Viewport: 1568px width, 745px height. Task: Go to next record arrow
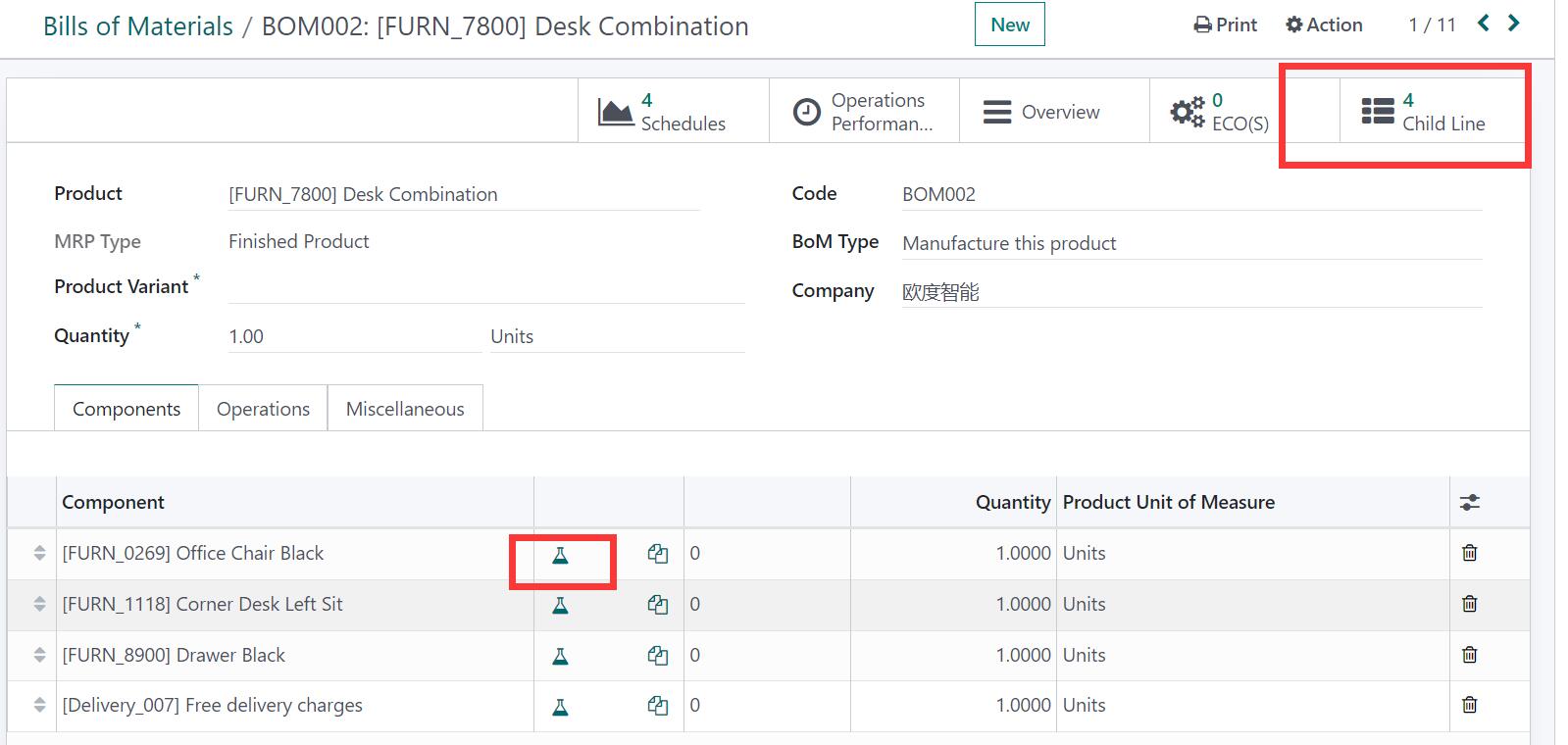tap(1514, 24)
